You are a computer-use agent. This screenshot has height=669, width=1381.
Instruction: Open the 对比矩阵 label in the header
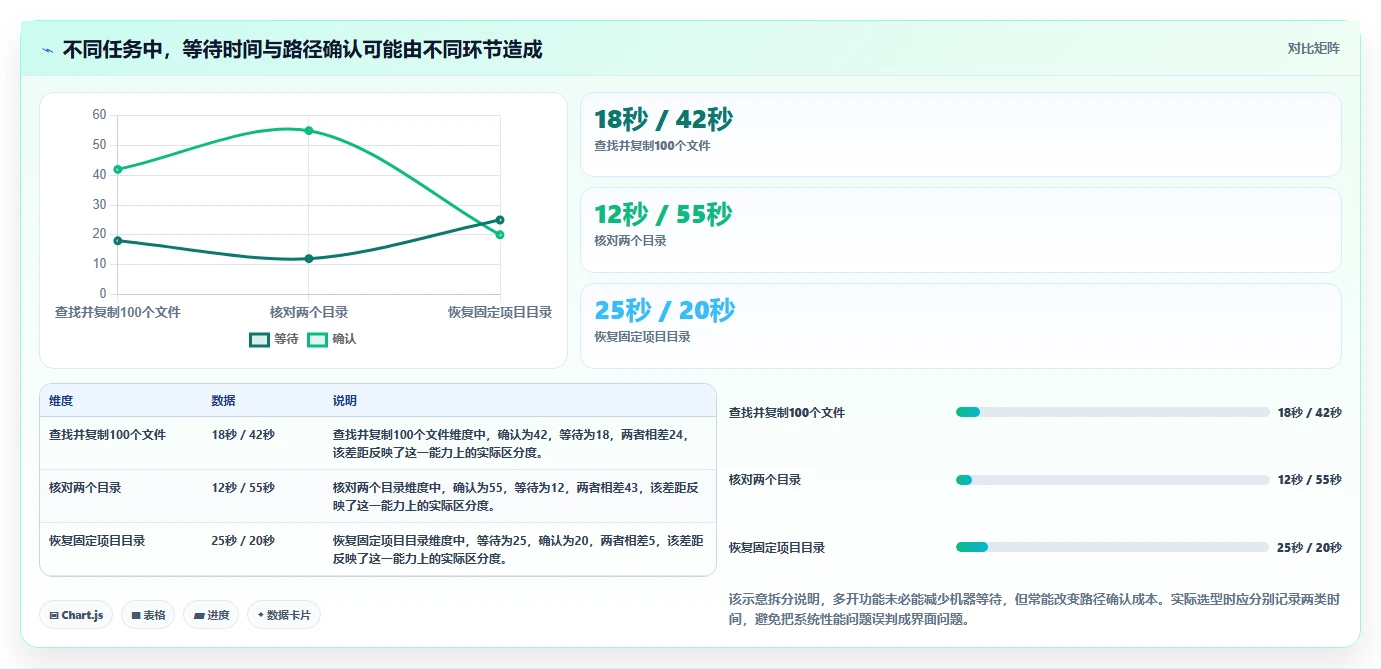coord(1313,48)
